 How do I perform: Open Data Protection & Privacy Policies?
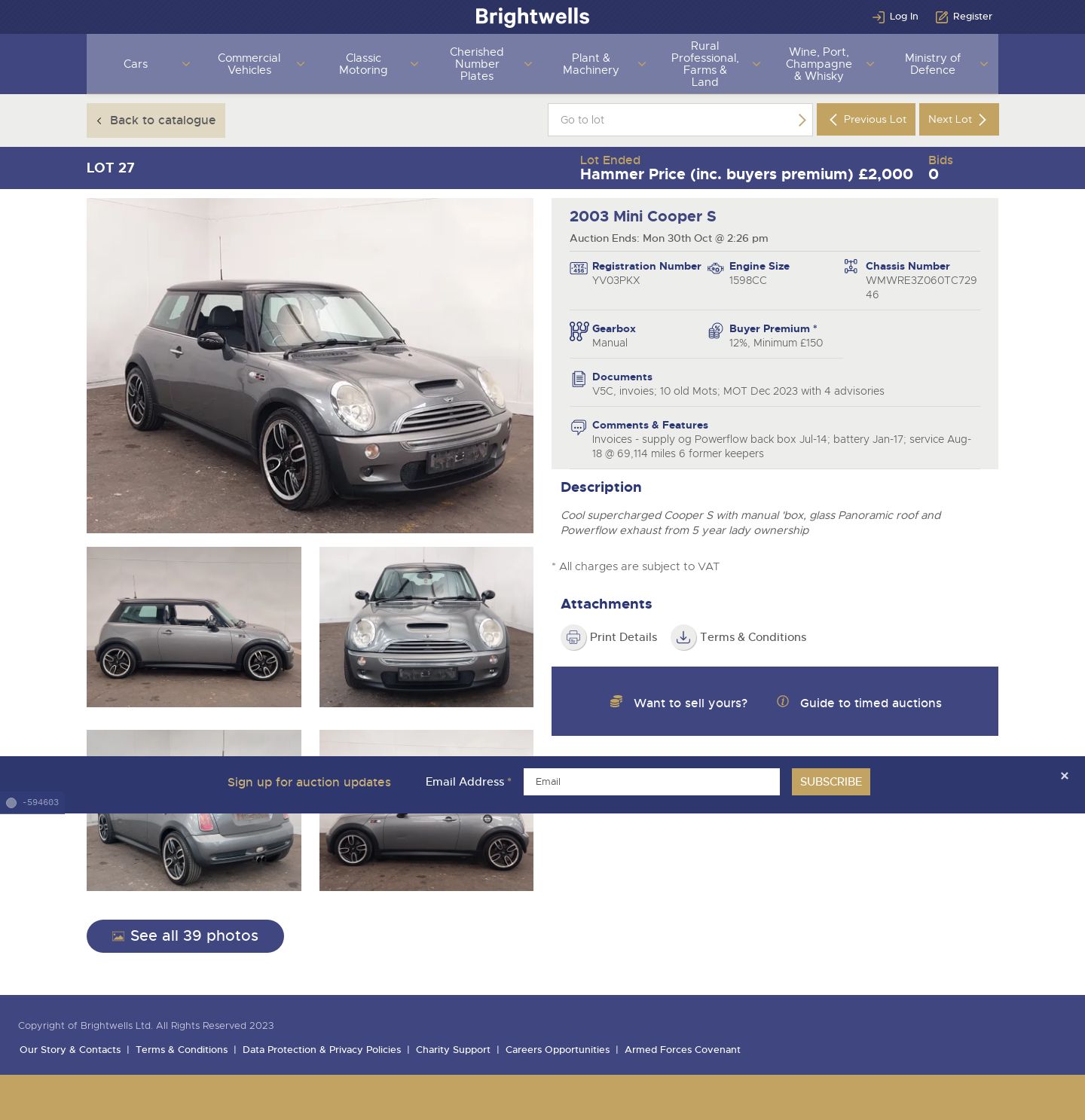(x=322, y=1050)
